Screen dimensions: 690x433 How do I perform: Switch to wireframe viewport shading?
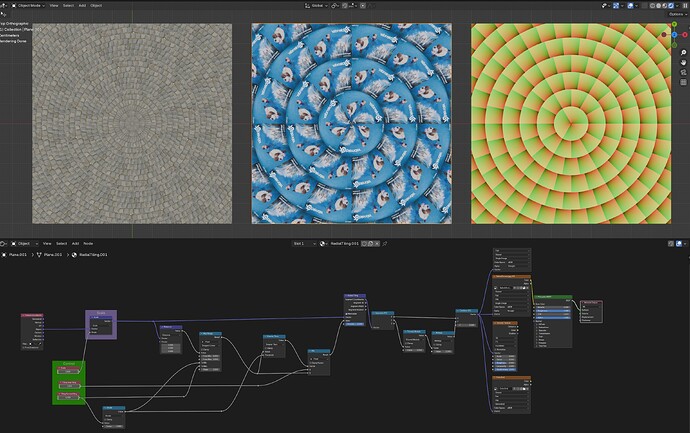coord(653,6)
